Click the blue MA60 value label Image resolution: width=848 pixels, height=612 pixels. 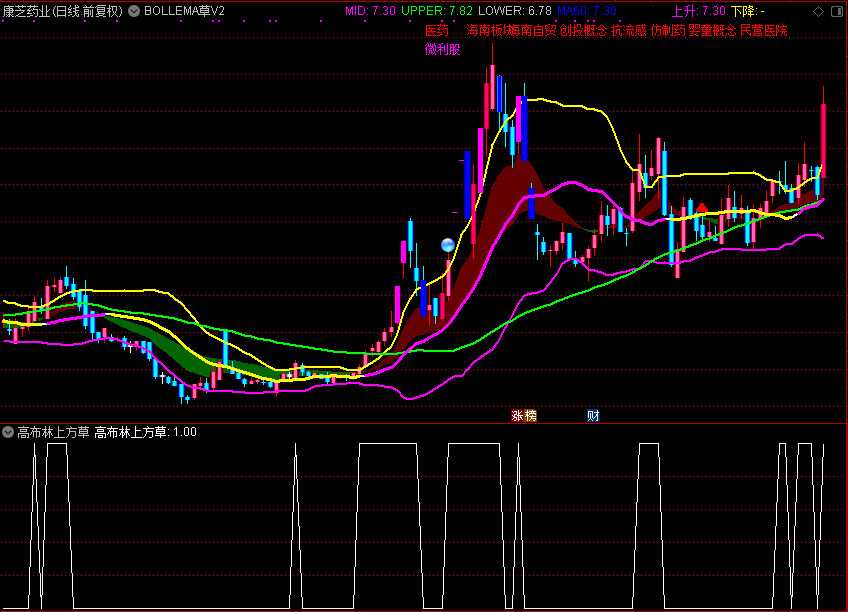click(587, 11)
